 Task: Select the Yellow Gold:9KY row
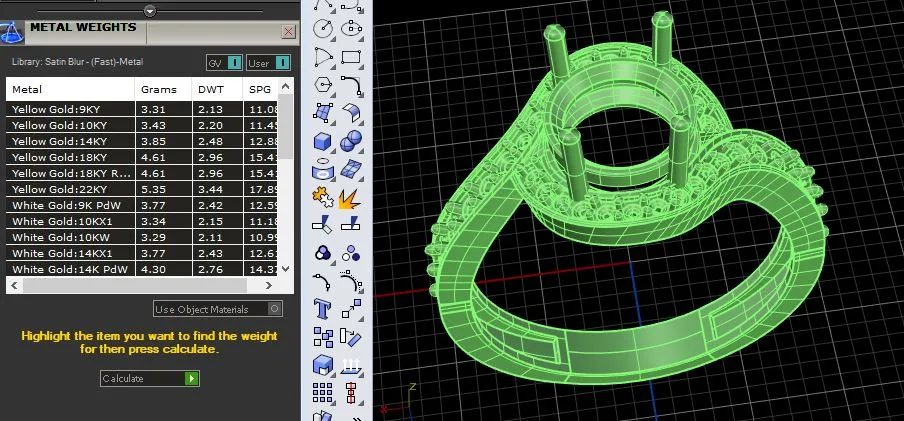142,109
